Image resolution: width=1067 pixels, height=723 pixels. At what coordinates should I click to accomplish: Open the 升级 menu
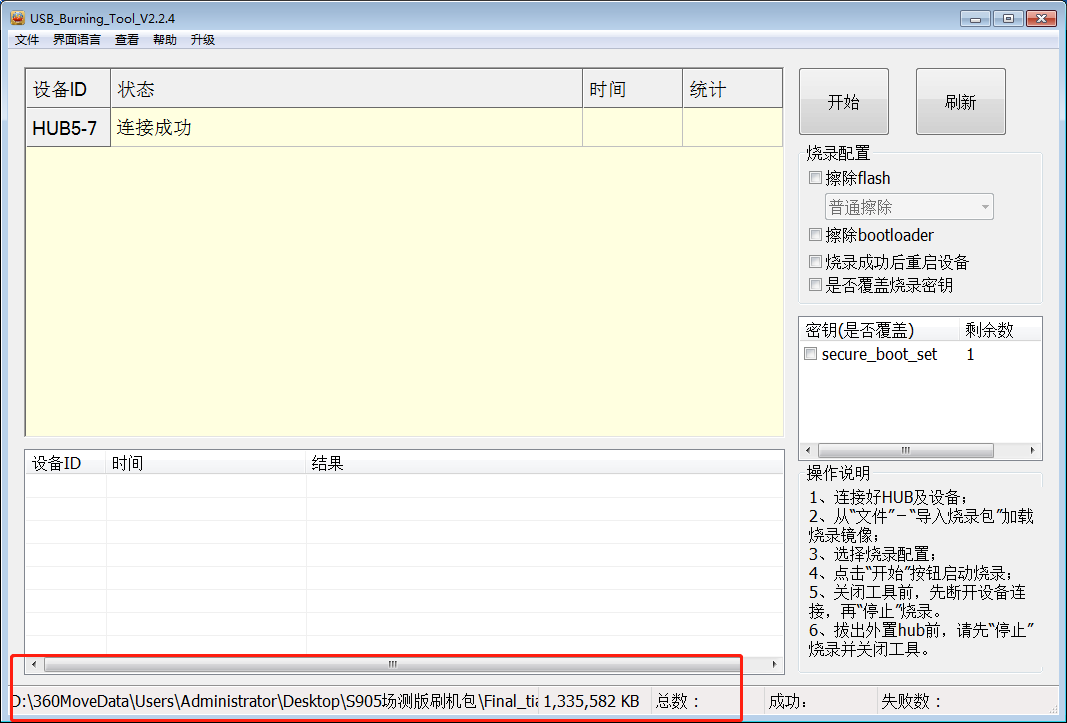[203, 40]
